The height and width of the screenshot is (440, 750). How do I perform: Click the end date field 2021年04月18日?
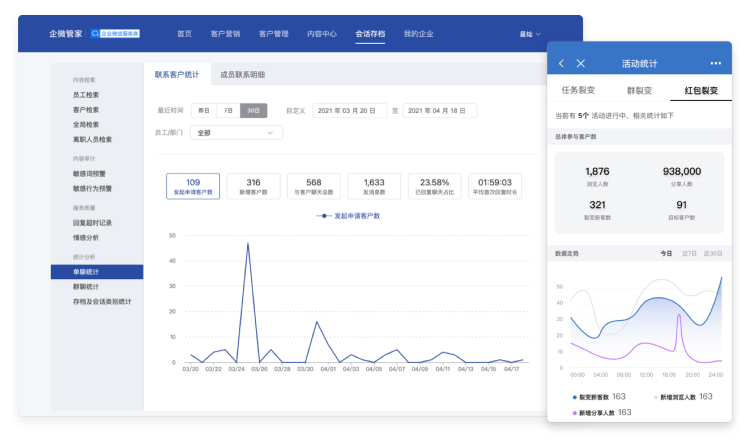440,110
